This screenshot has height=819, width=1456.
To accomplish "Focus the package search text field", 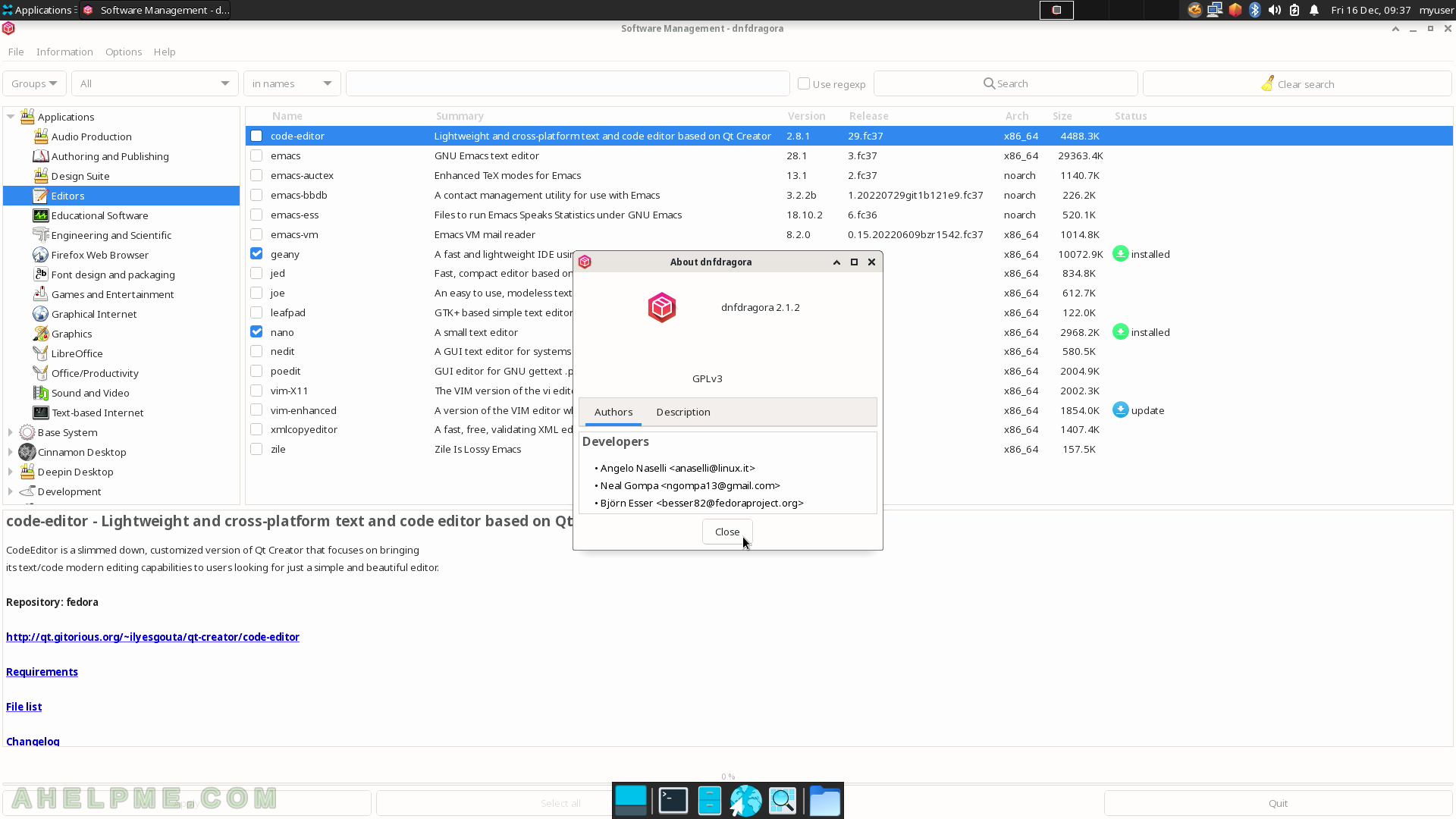I will coord(567,83).
